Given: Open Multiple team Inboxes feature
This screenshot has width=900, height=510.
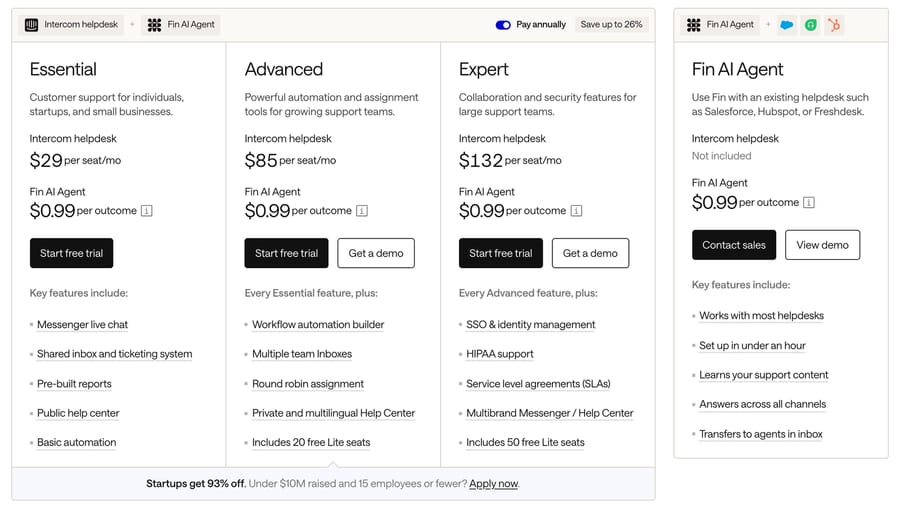Looking at the screenshot, I should pyautogui.click(x=302, y=354).
